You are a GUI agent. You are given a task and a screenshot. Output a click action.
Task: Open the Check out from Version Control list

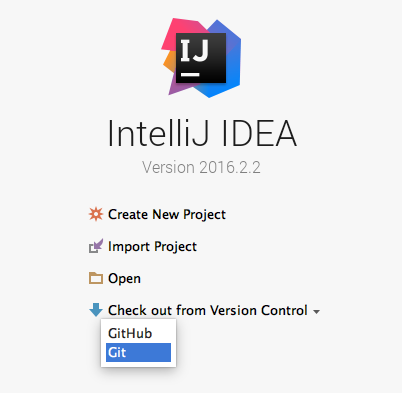click(208, 310)
